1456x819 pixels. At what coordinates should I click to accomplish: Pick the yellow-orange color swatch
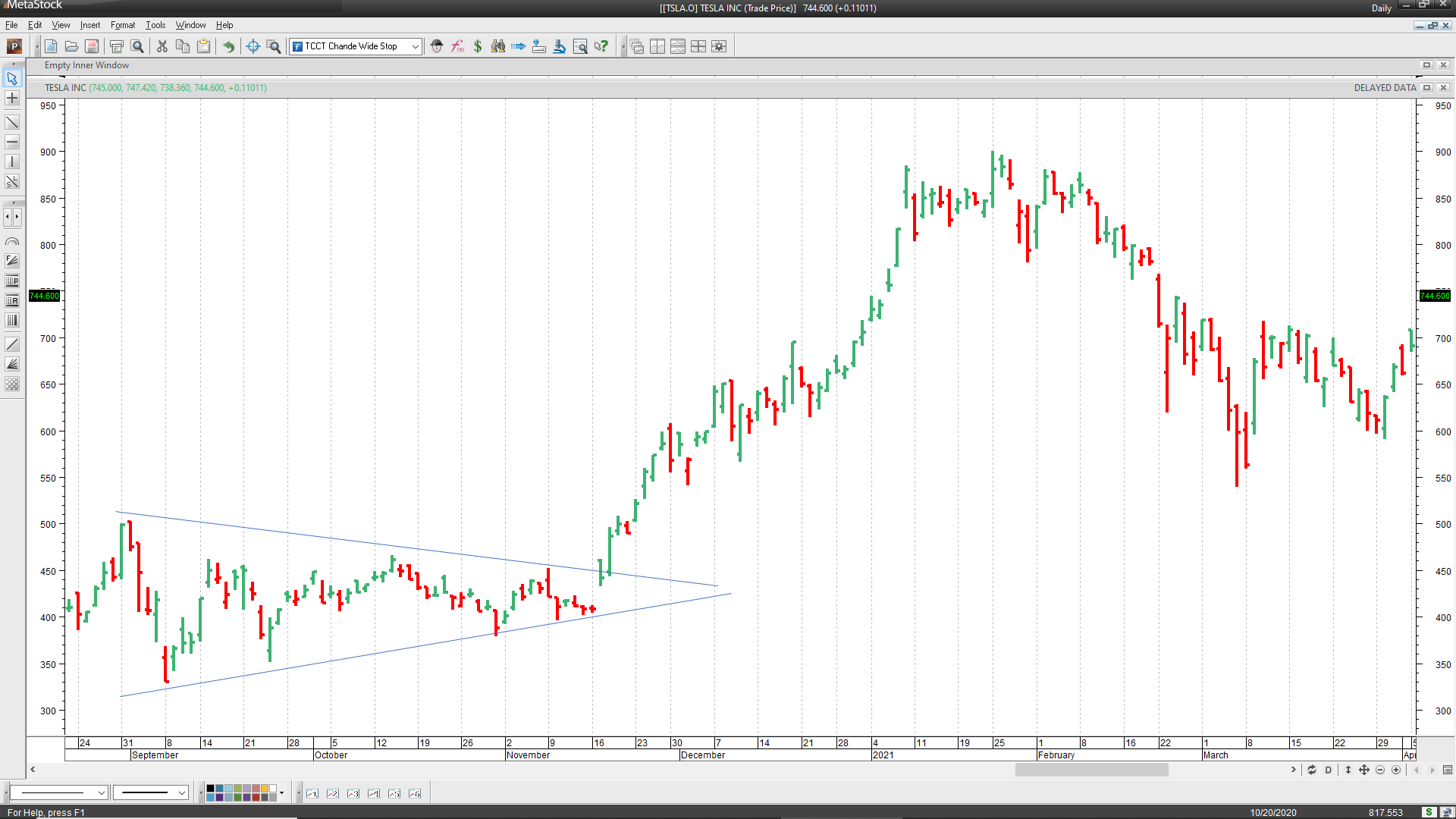[265, 789]
